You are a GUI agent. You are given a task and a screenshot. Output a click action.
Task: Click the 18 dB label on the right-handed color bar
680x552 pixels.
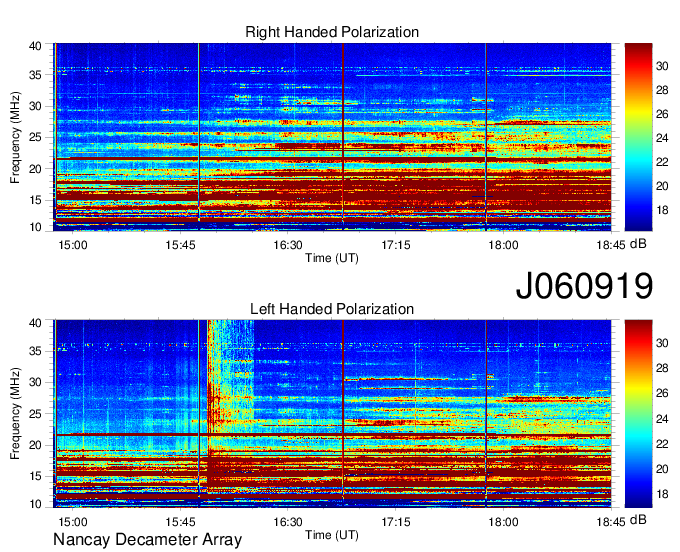[662, 210]
